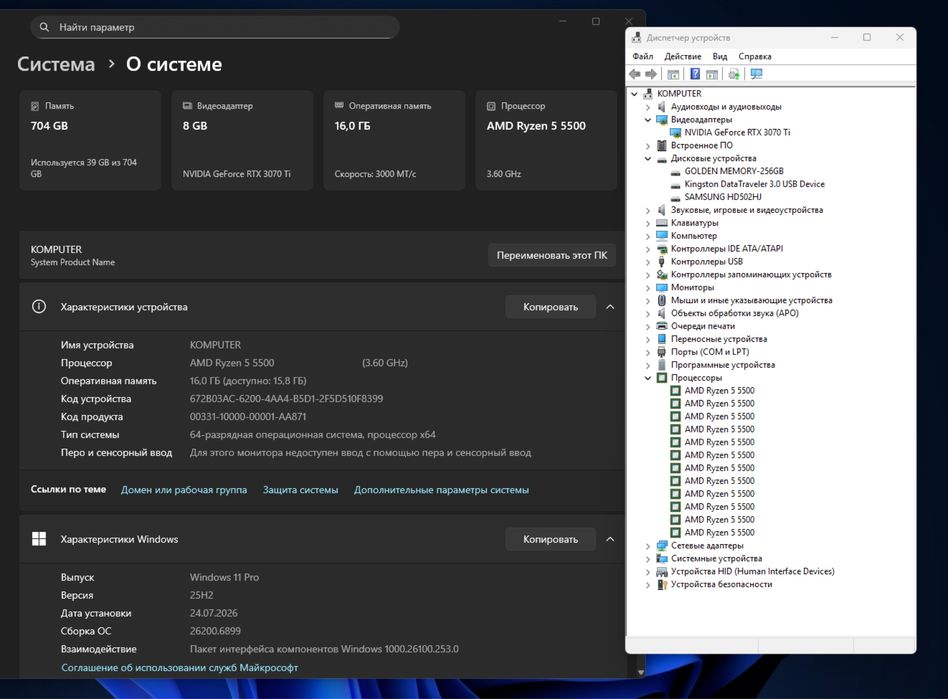Collapse the Процессоры tree node

(x=648, y=378)
